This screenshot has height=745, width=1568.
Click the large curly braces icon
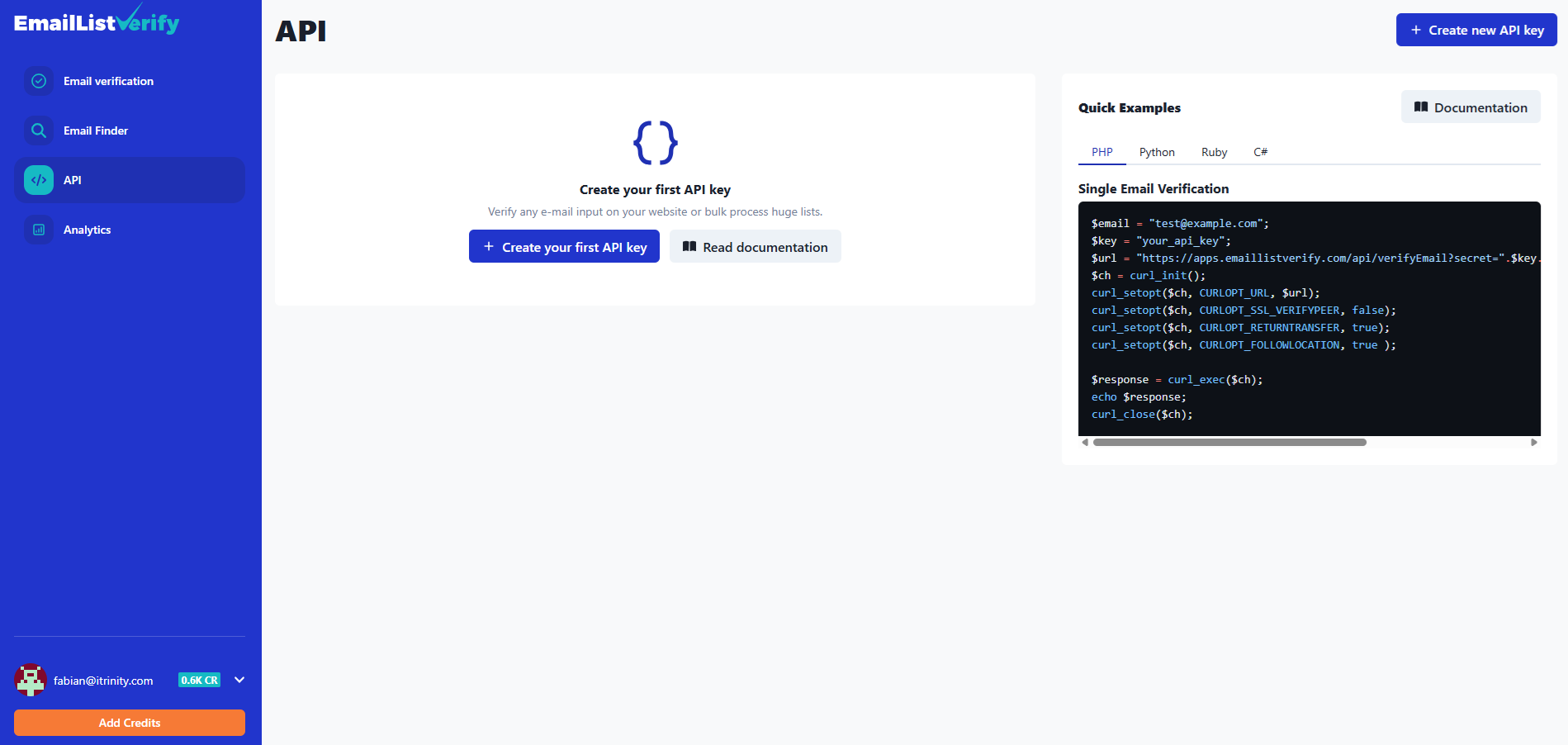656,142
